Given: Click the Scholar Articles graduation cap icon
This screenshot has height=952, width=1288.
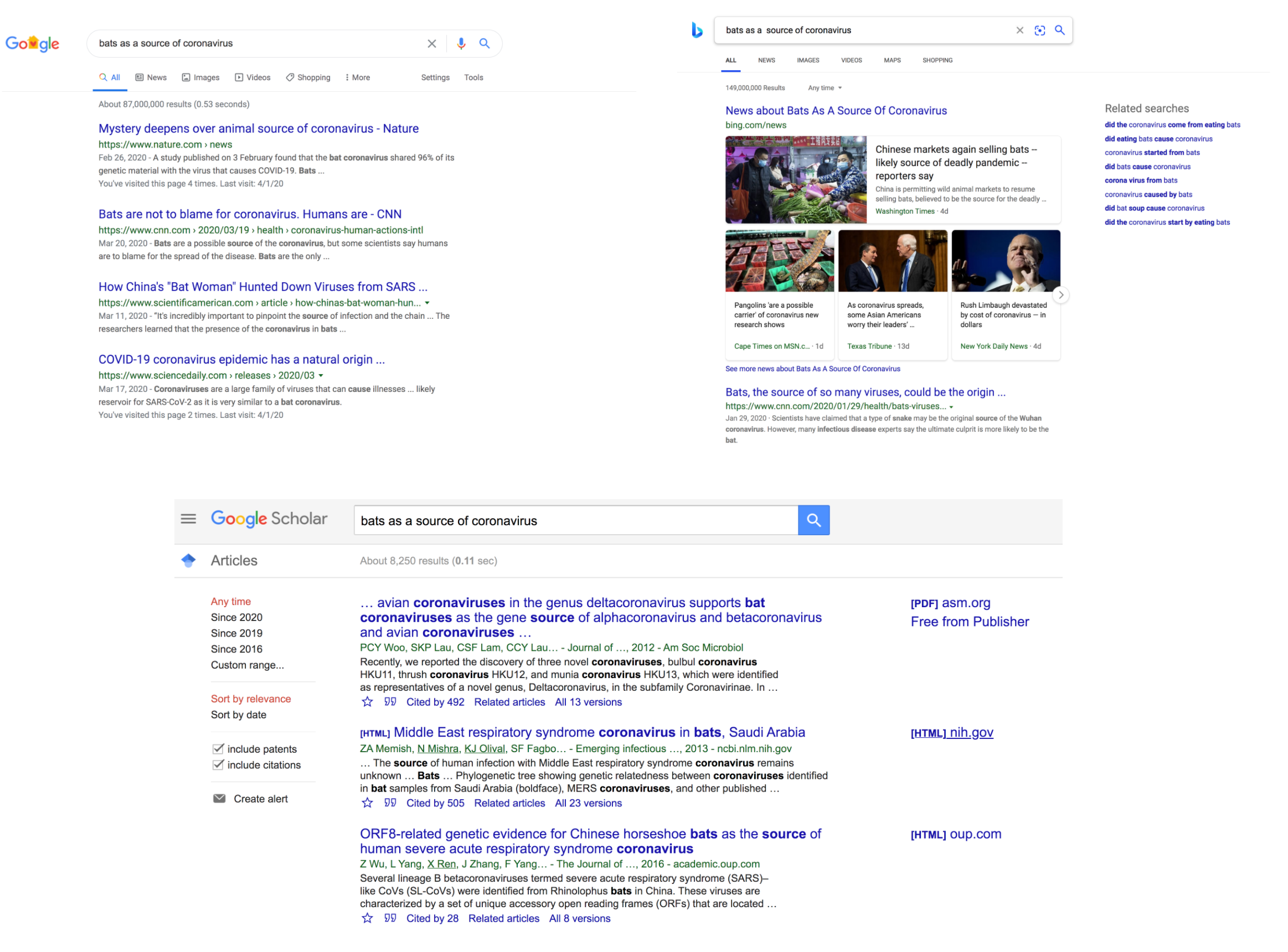Looking at the screenshot, I should (188, 561).
